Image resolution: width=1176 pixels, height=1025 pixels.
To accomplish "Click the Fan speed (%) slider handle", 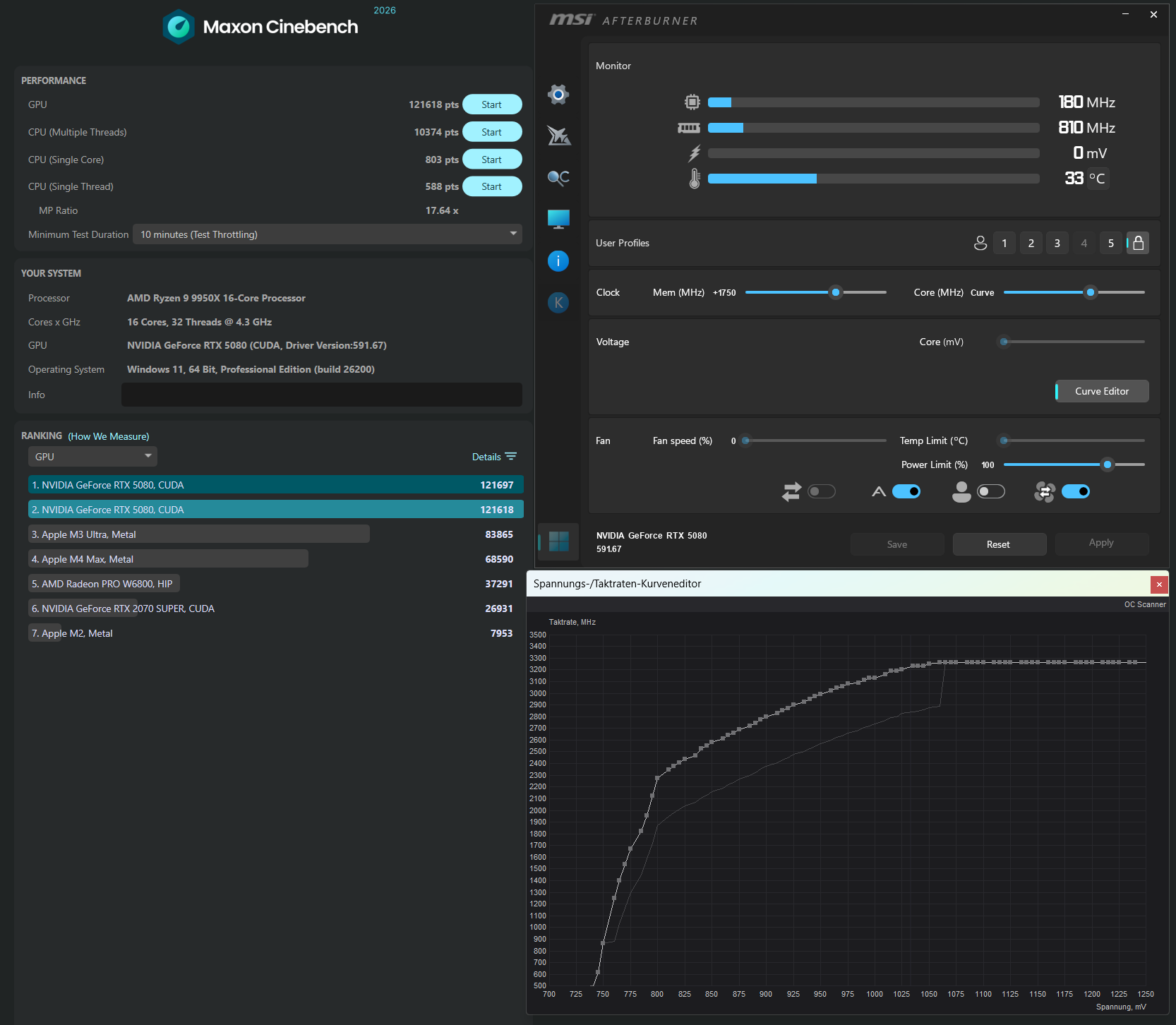I will [x=745, y=440].
